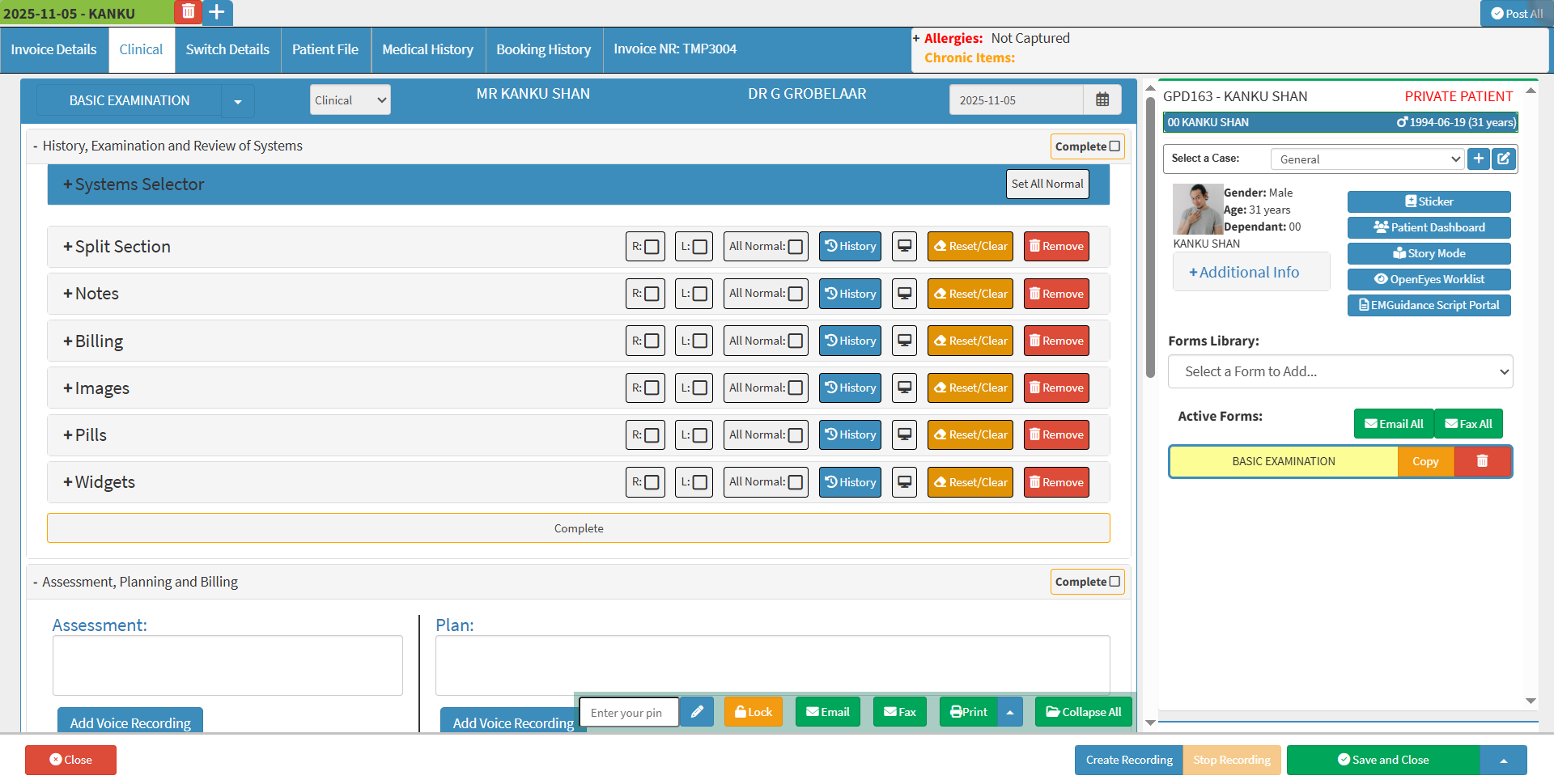Edit the selected case with the edit icon
Viewport: 1554px width, 784px height.
(x=1503, y=159)
